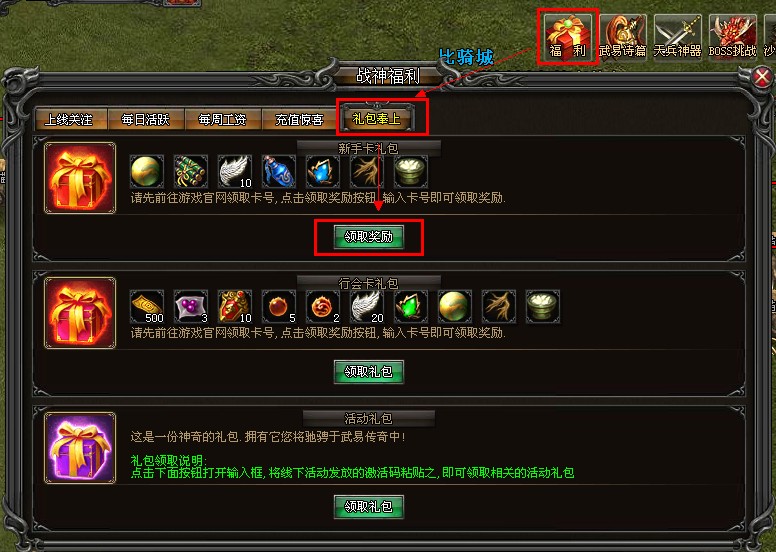Open the 武易诗篇 top bar icon
Image resolution: width=776 pixels, height=552 pixels.
pos(623,37)
